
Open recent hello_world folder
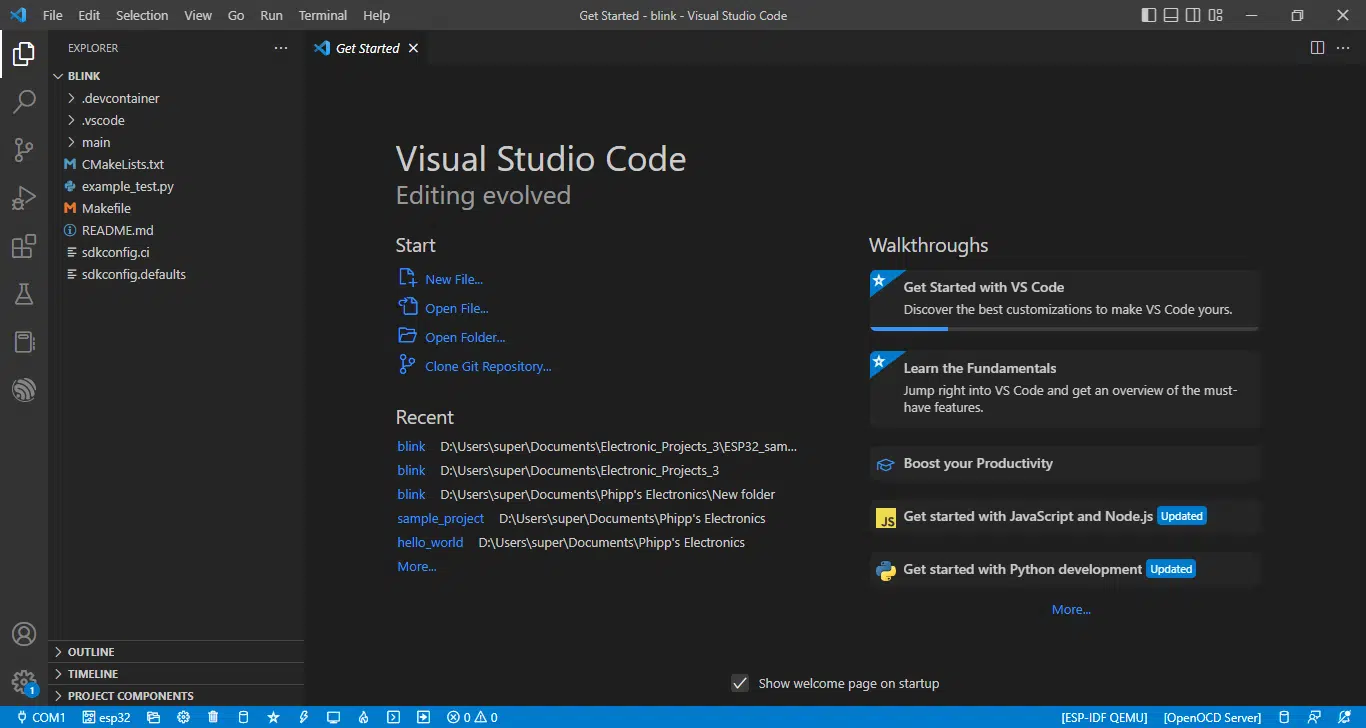click(430, 542)
